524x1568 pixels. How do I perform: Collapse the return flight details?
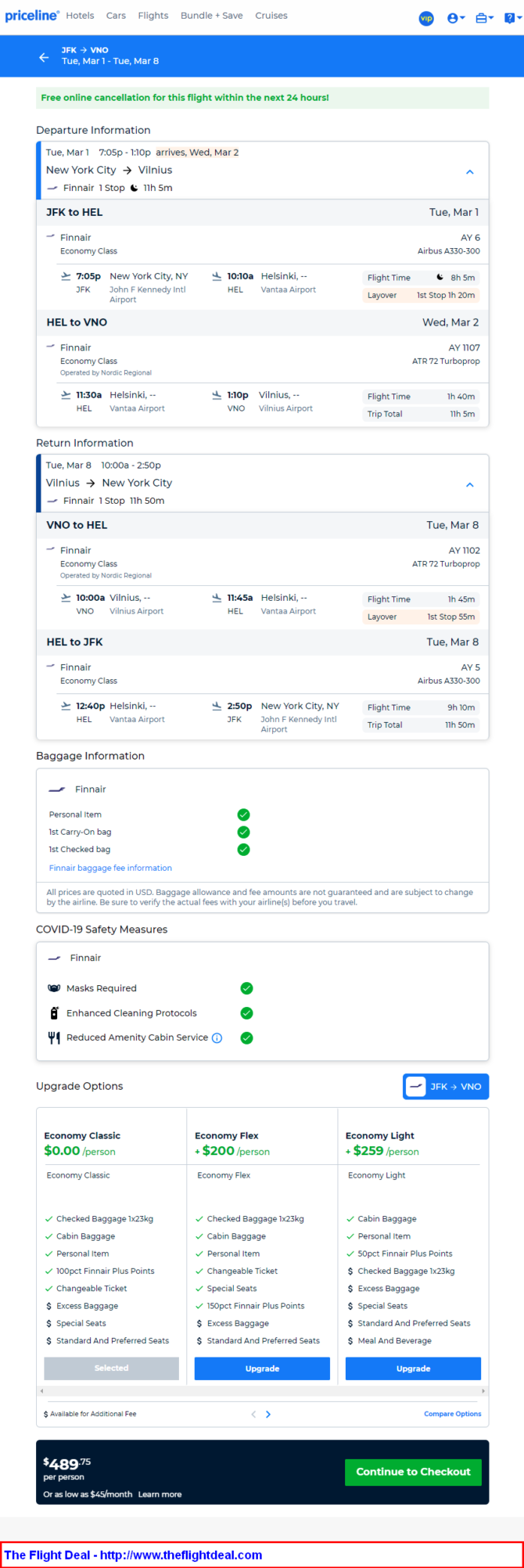[470, 484]
